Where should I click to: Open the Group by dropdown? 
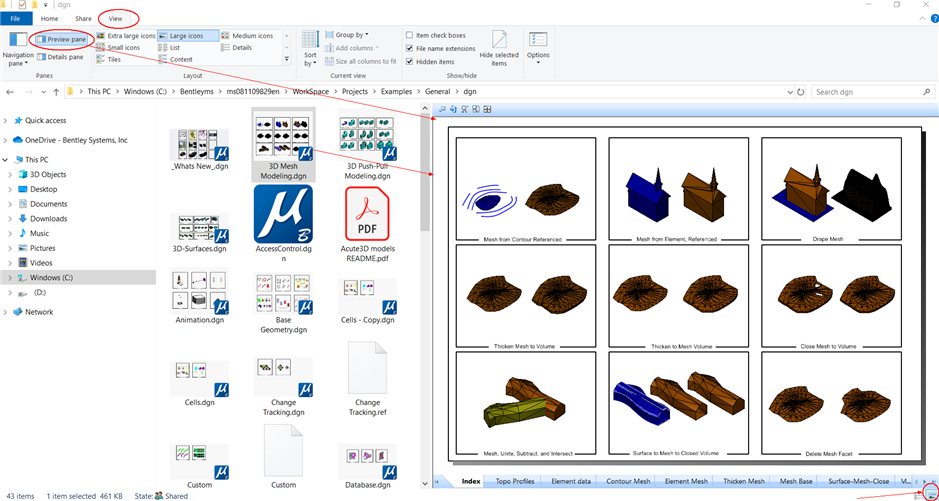click(x=347, y=35)
